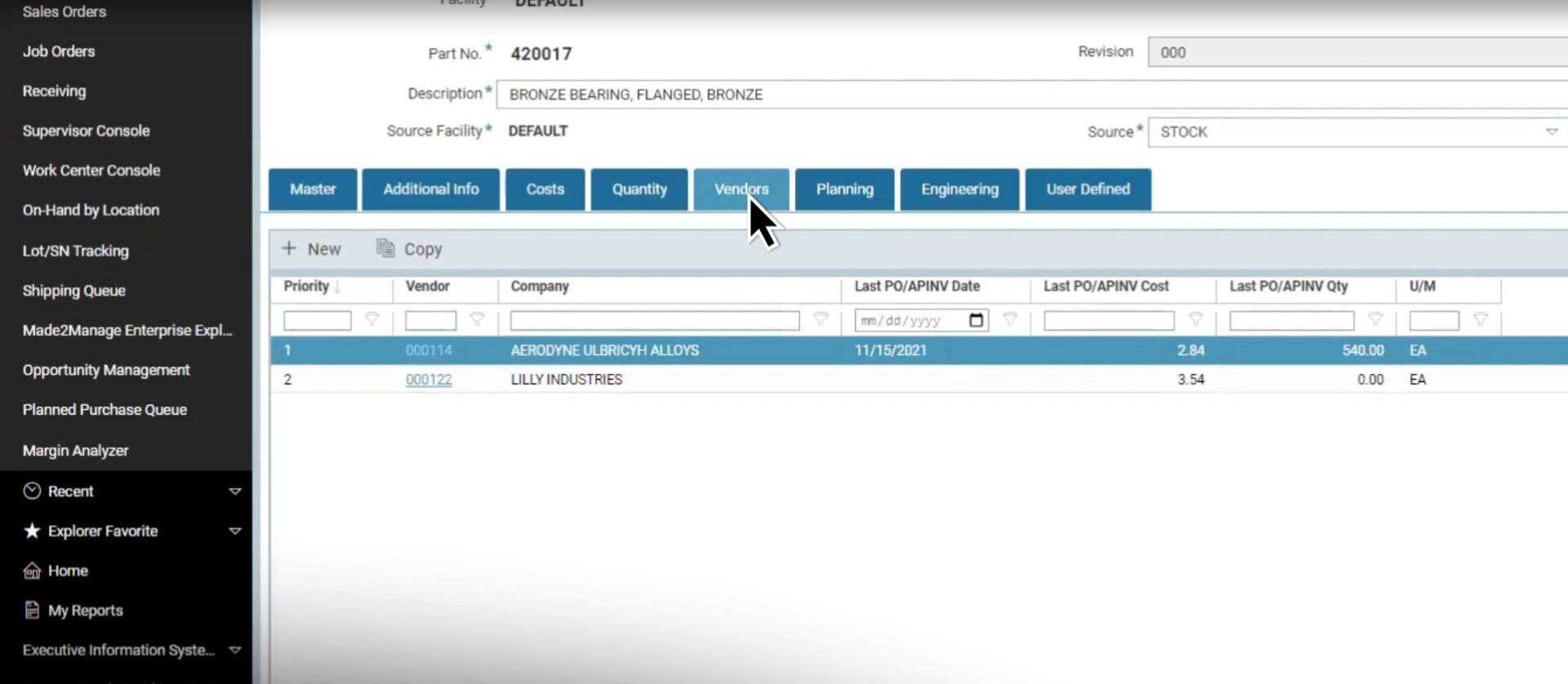The width and height of the screenshot is (1568, 684).
Task: Open the calendar picker in date filter
Action: [x=976, y=320]
